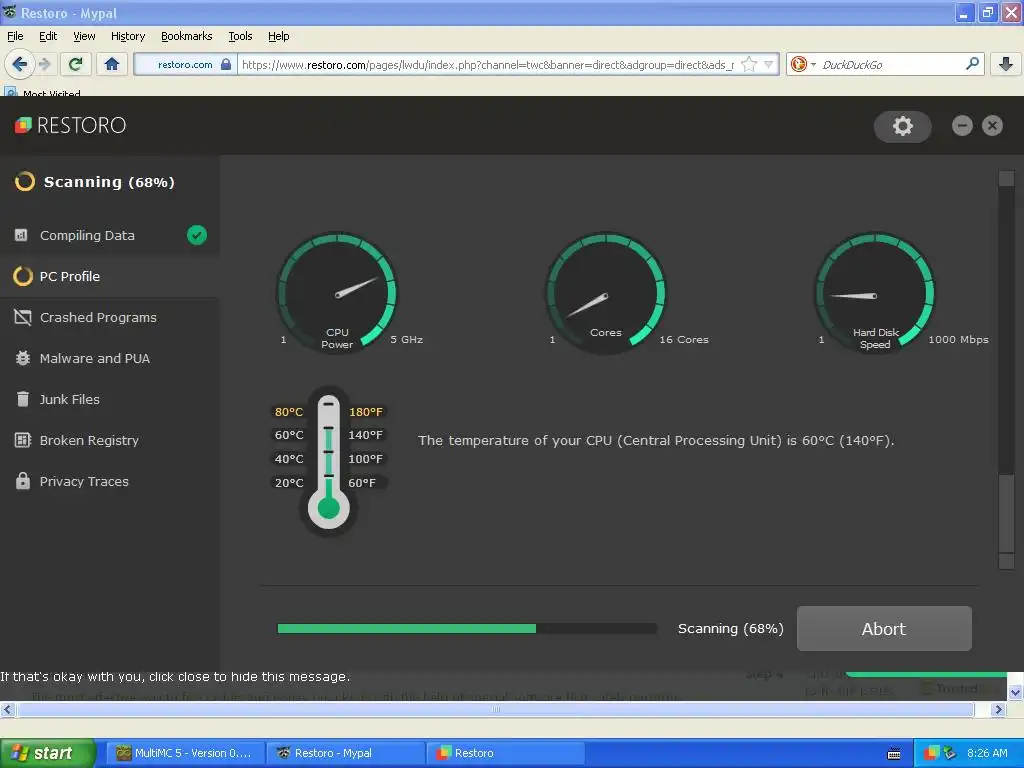Screen dimensions: 1024x768
Task: Click the Hard Disk Speed gauge
Action: click(875, 293)
